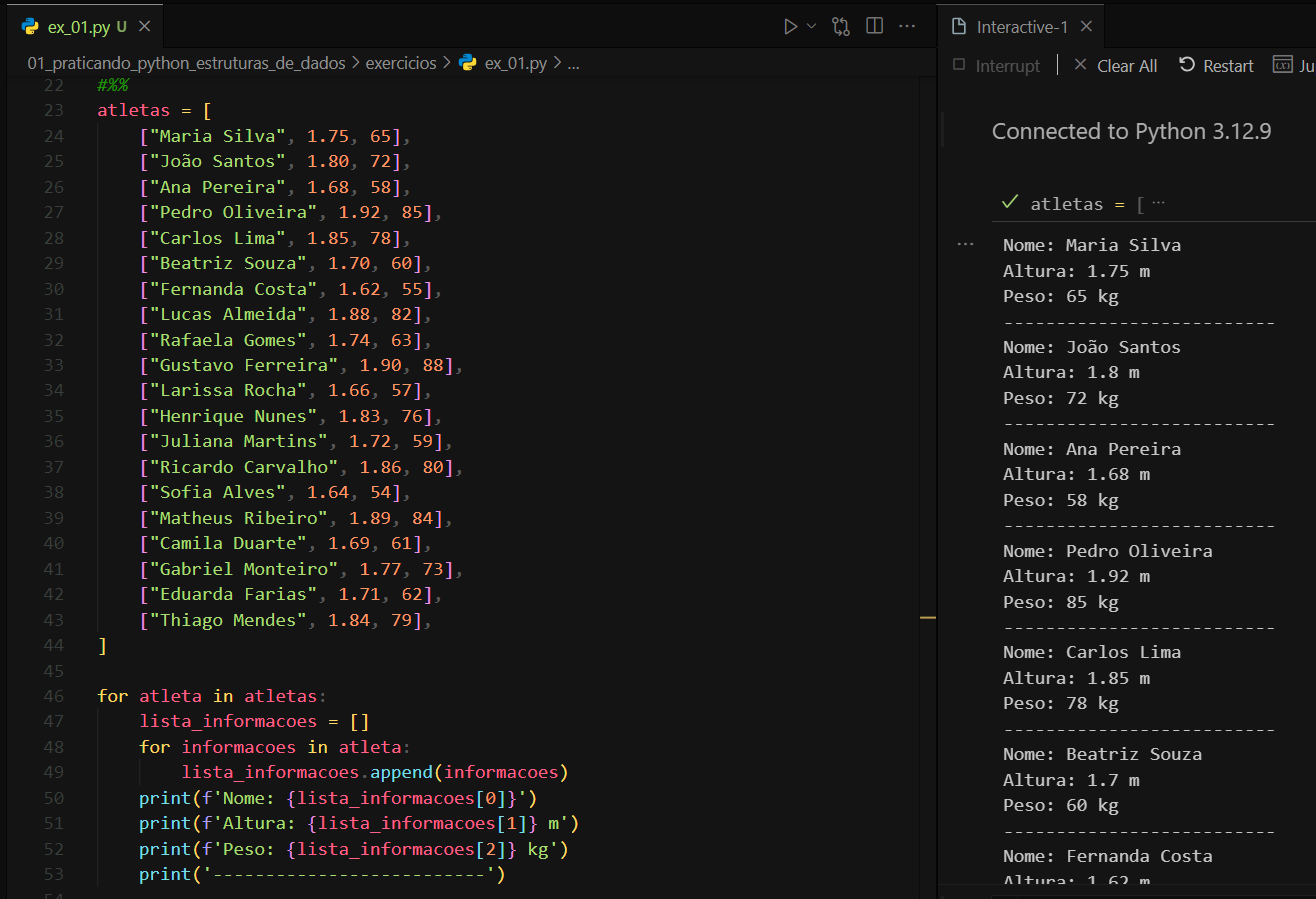
Task: Switch to the Interactive-1 tab
Action: [1021, 27]
